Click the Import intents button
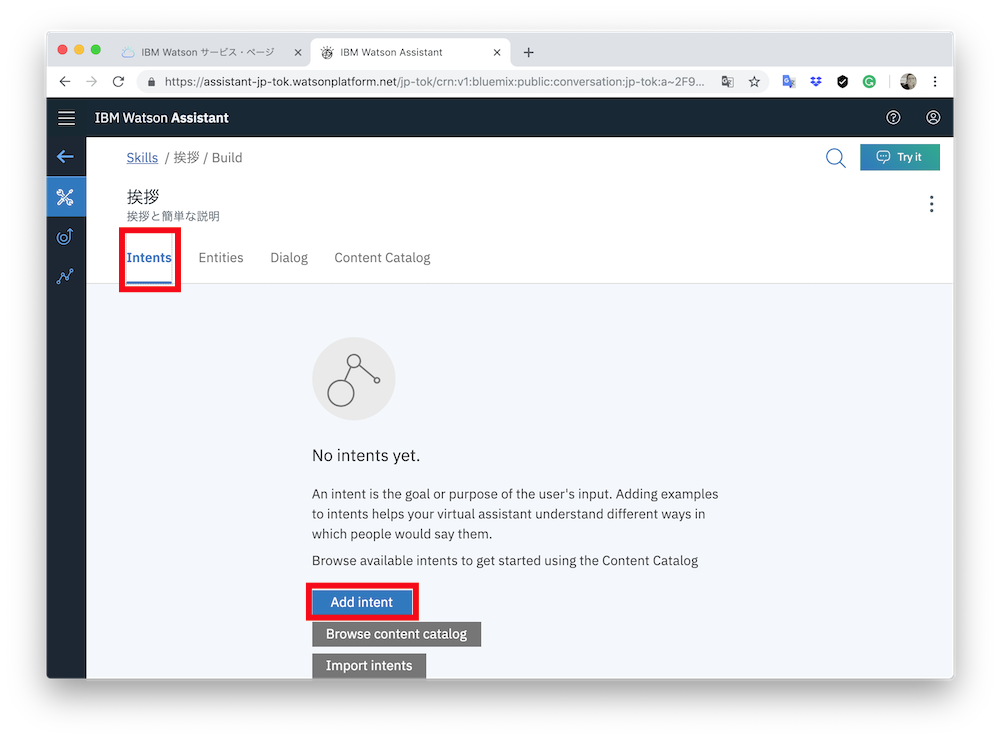Viewport: 1000px width, 740px height. coord(369,665)
